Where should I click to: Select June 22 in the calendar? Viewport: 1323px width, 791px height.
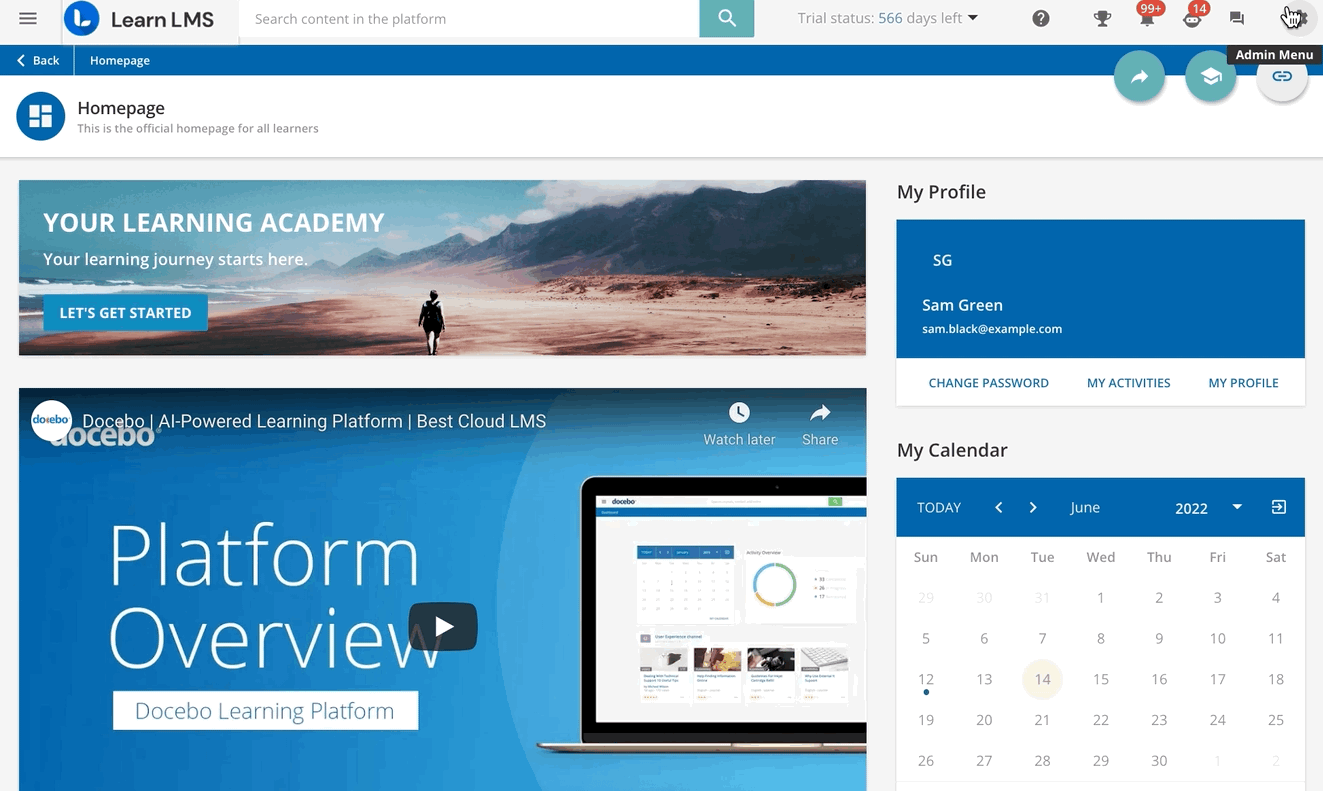click(x=1100, y=720)
